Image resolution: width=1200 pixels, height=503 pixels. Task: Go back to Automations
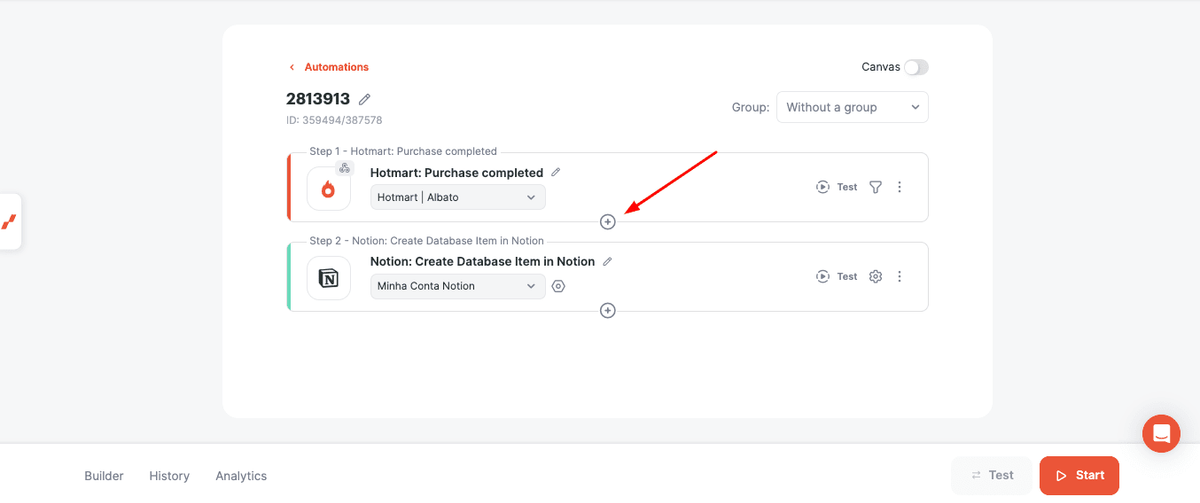329,67
